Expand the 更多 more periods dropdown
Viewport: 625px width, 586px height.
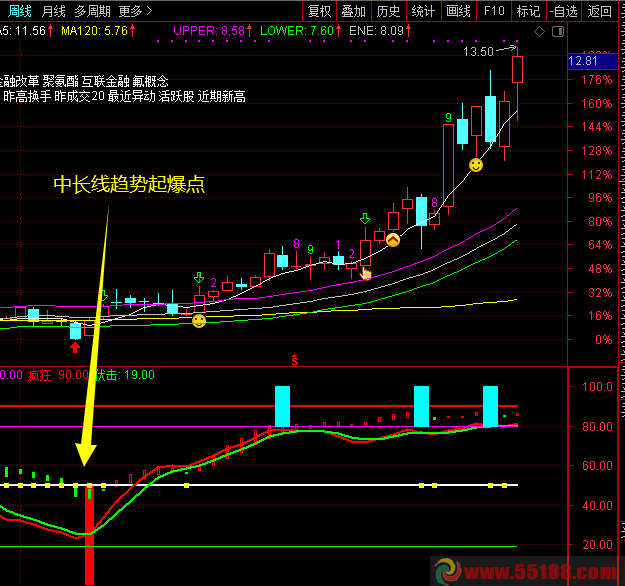coord(135,11)
